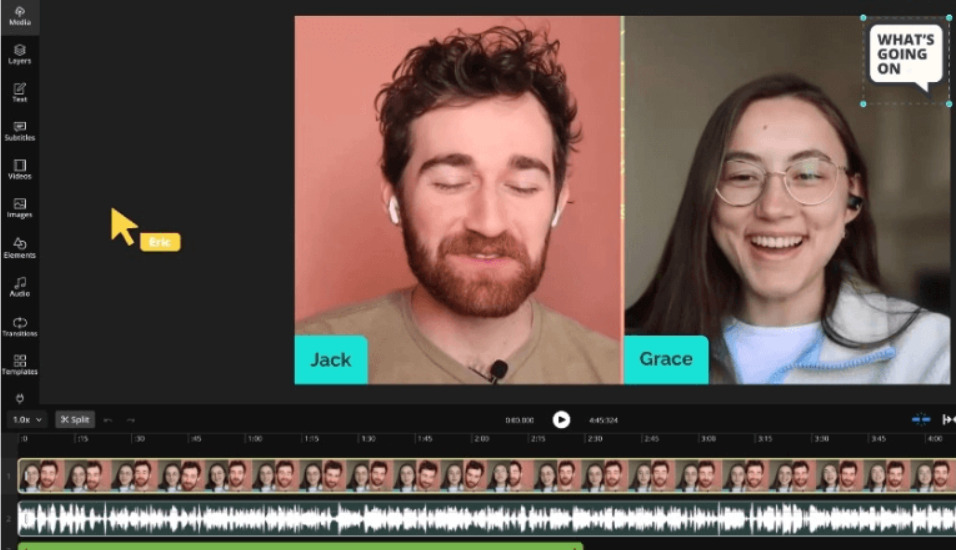Select the "What's Going On" speech bubble
Image resolution: width=956 pixels, height=550 pixels.
point(905,60)
